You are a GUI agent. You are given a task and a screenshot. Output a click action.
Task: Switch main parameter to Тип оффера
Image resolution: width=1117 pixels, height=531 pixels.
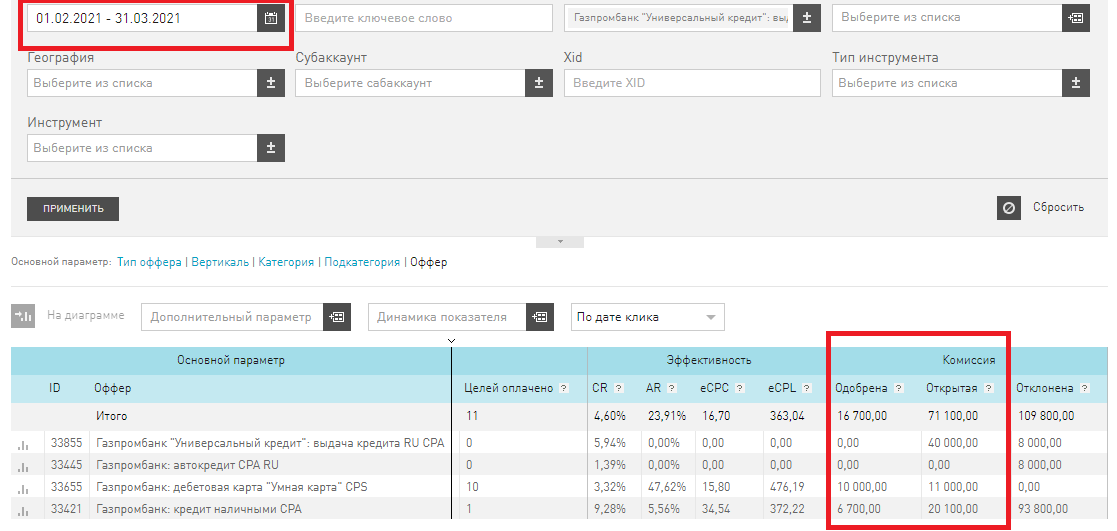tap(150, 262)
